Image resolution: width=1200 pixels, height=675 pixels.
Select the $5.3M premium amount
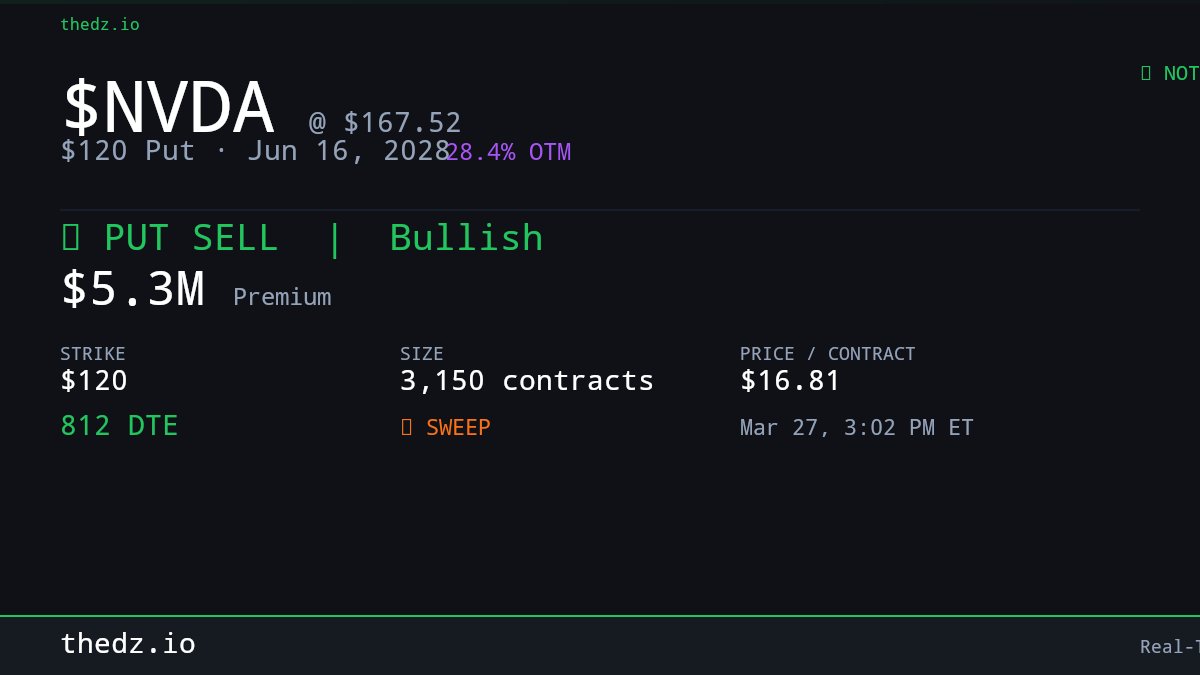tap(133, 289)
